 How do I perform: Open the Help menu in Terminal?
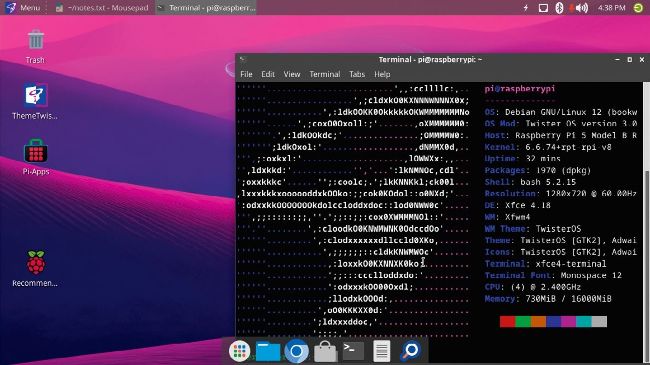pyautogui.click(x=382, y=74)
